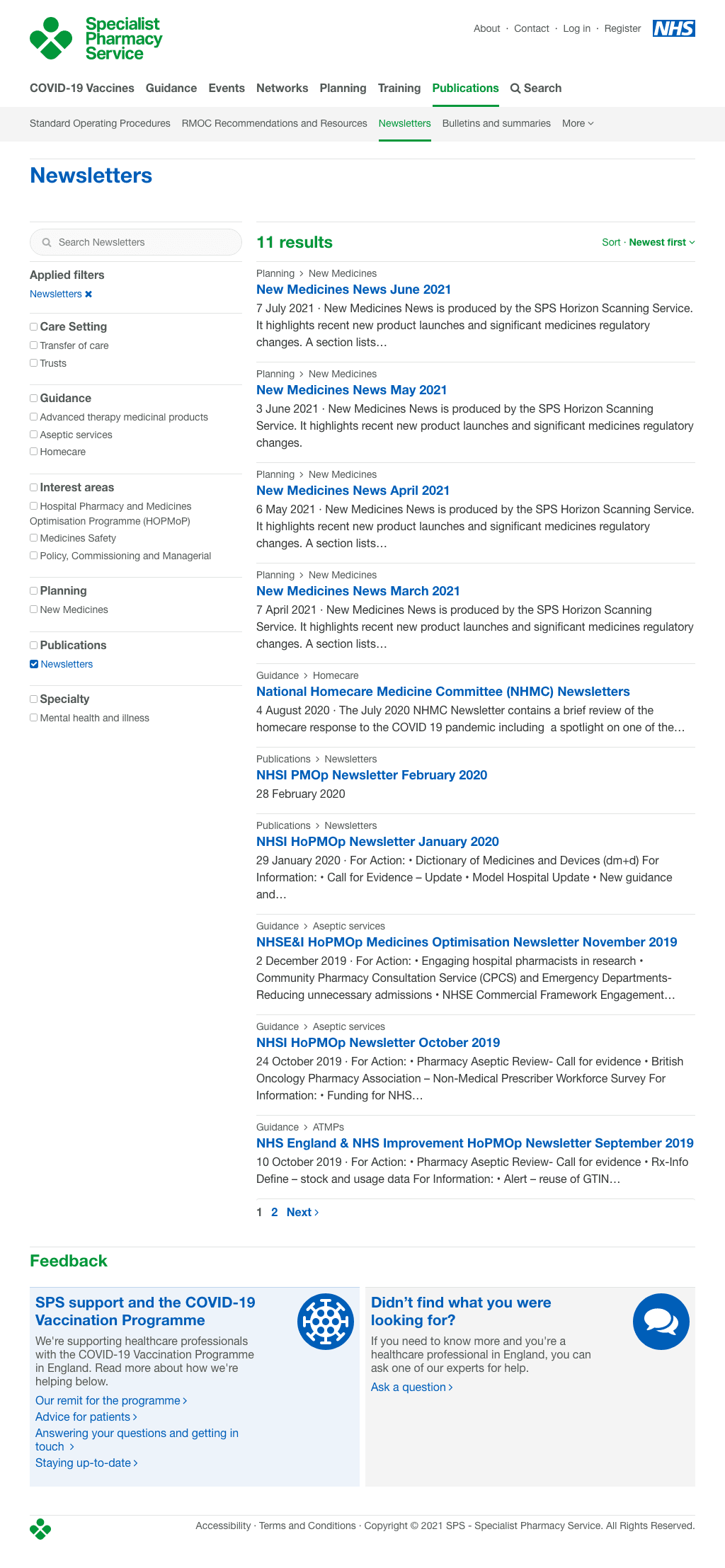The height and width of the screenshot is (1568, 725).
Task: Check the Transfer of care checkbox
Action: click(34, 345)
